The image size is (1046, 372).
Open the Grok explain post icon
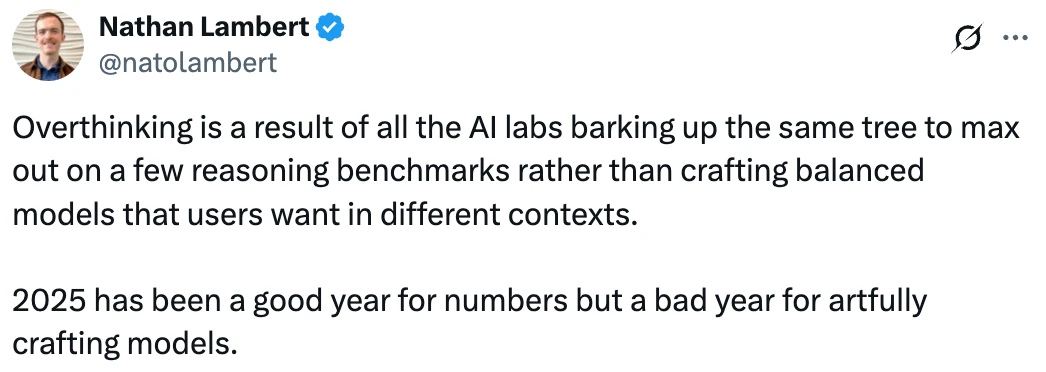point(968,38)
